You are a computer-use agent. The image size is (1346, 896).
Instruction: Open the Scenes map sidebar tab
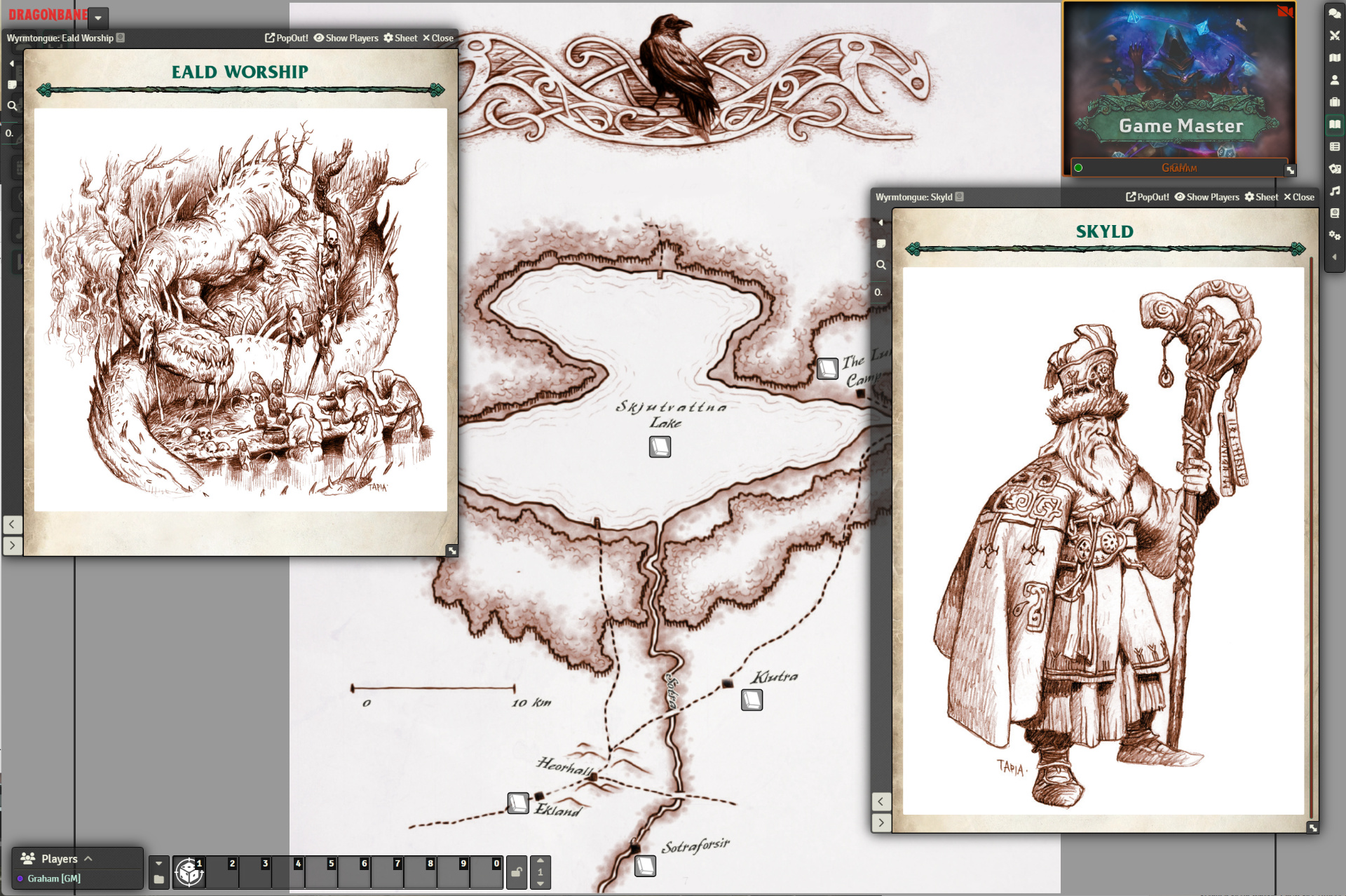[x=1334, y=57]
